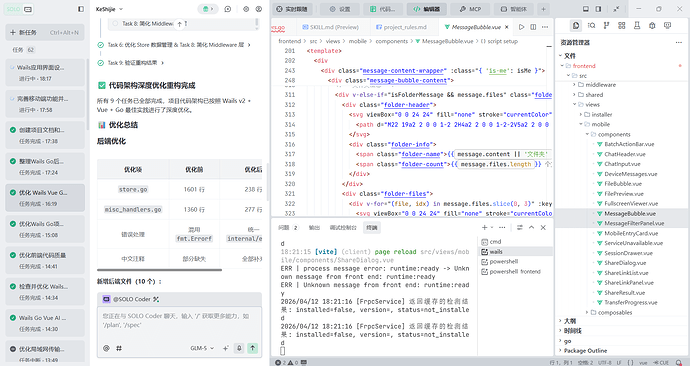
Task: Toggle SOLO mode switch
Action: pos(20,9)
